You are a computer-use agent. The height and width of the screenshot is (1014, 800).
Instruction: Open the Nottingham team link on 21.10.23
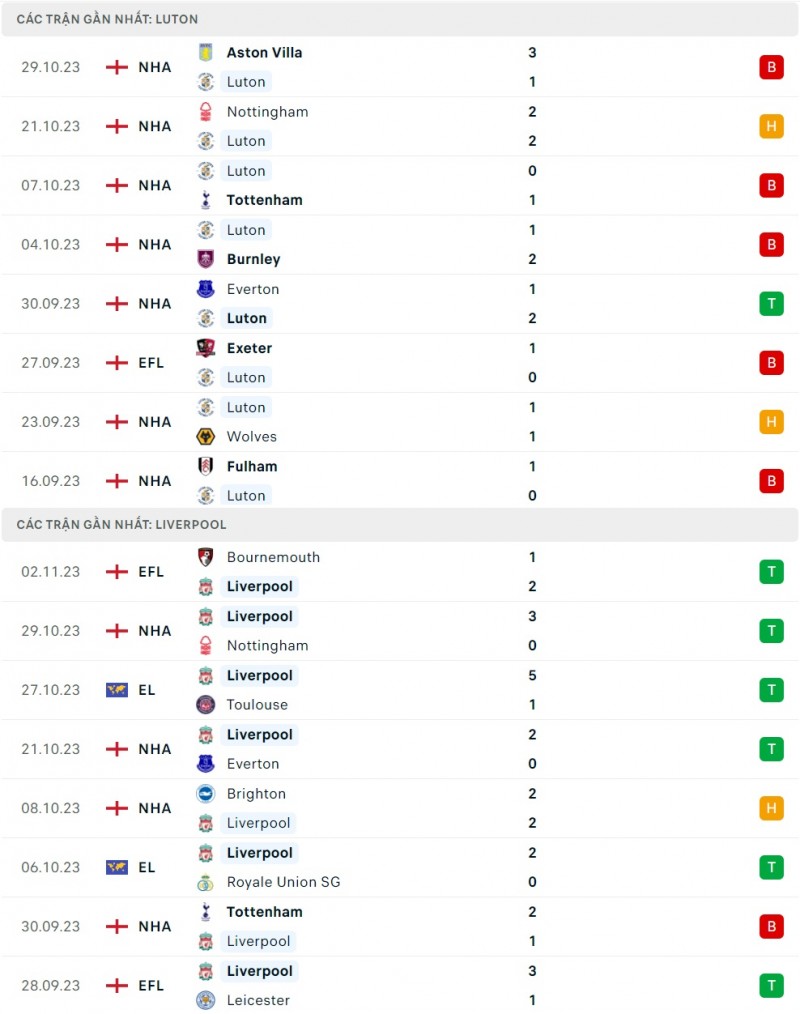point(267,112)
